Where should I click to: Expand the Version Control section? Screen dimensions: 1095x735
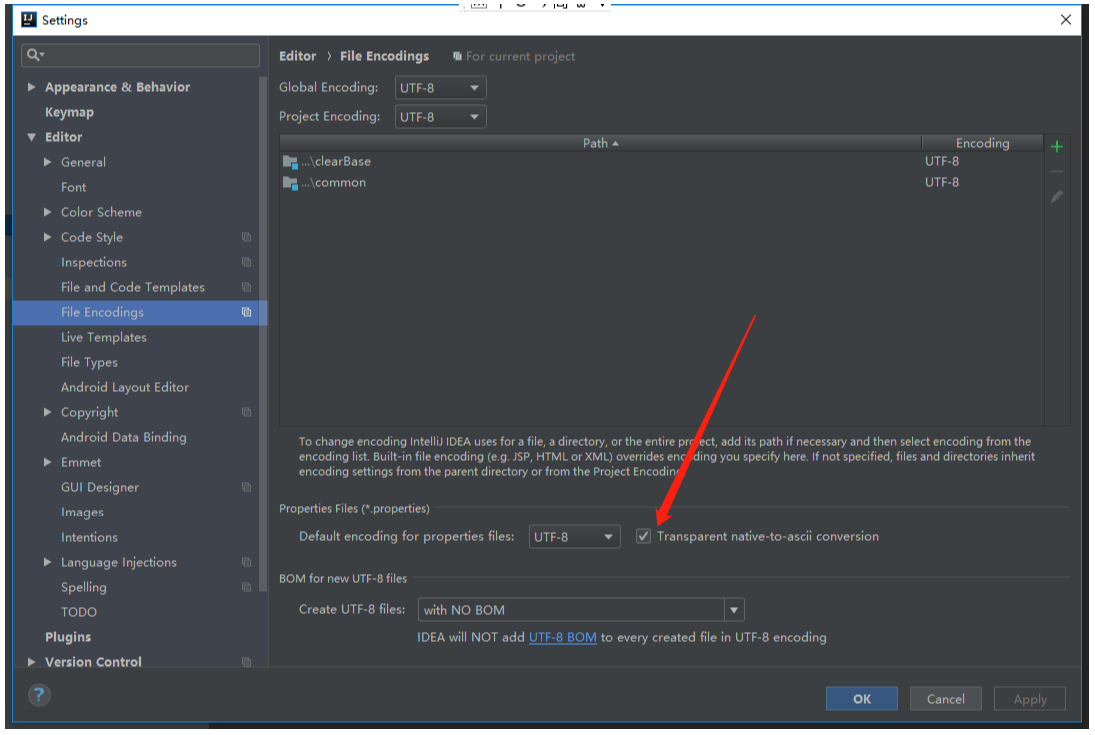point(31,662)
